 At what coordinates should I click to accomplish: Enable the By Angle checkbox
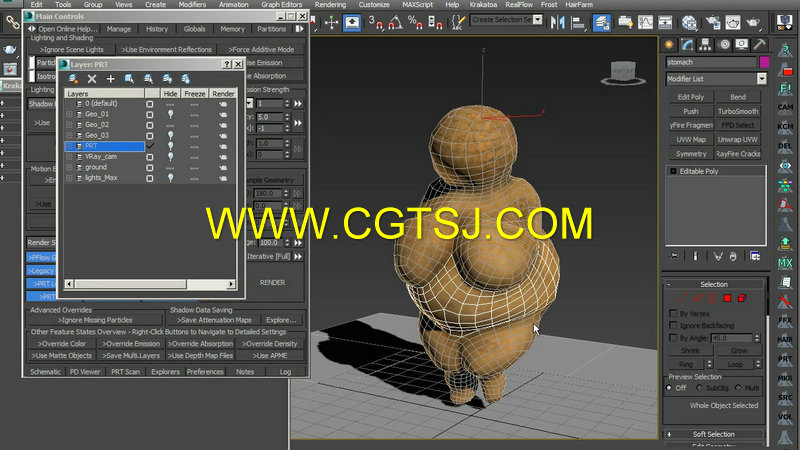point(673,337)
